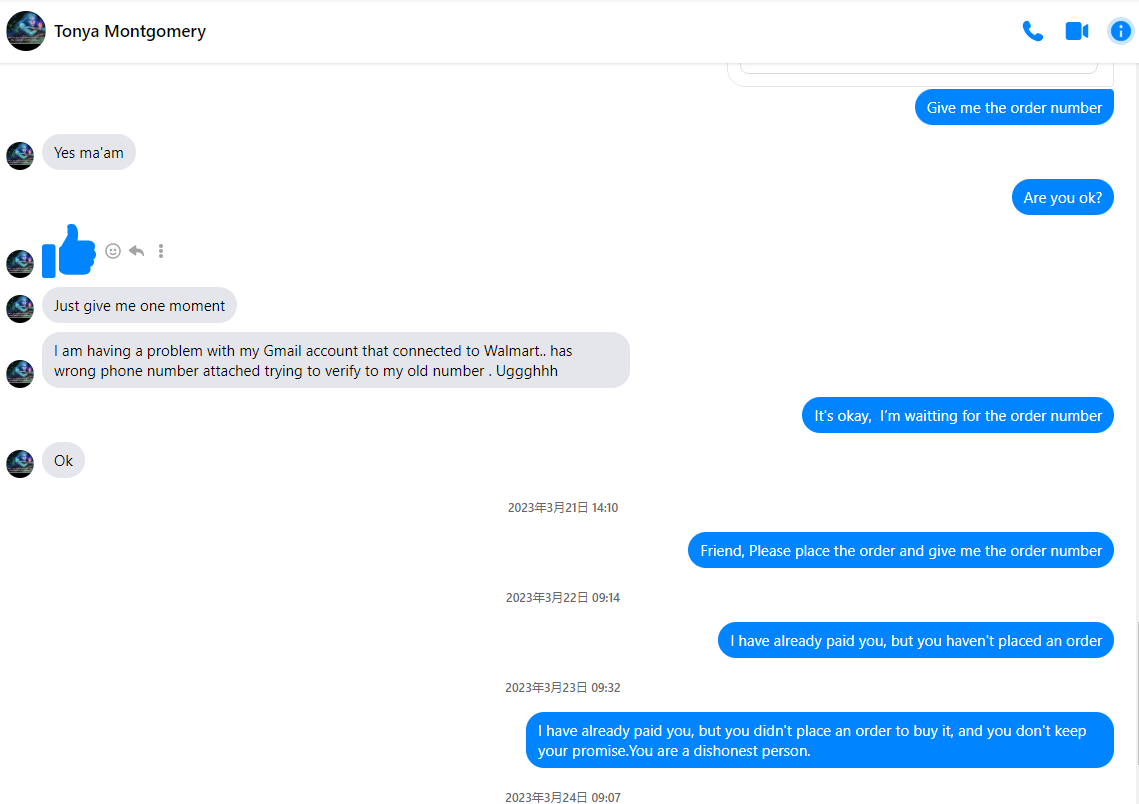Click avatar beside "Just give me one moment"
Viewport: 1139px width, 804px height.
[x=20, y=308]
